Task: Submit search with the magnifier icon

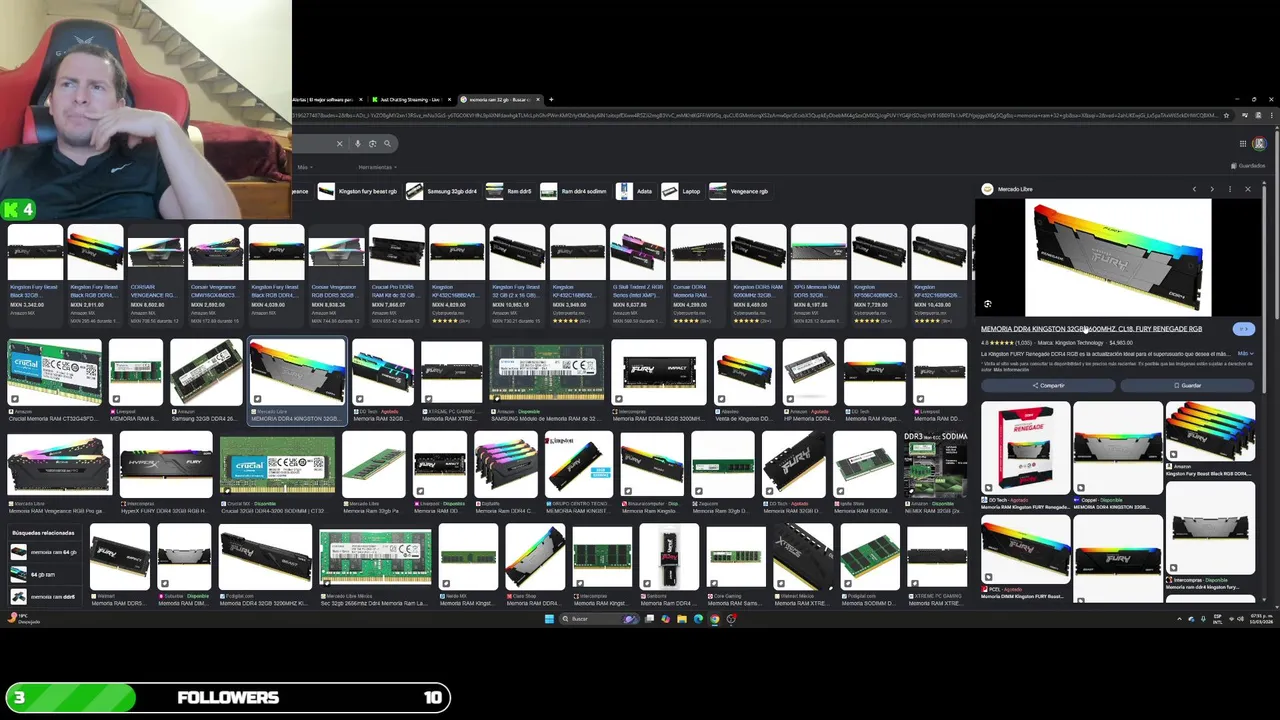Action: point(387,143)
